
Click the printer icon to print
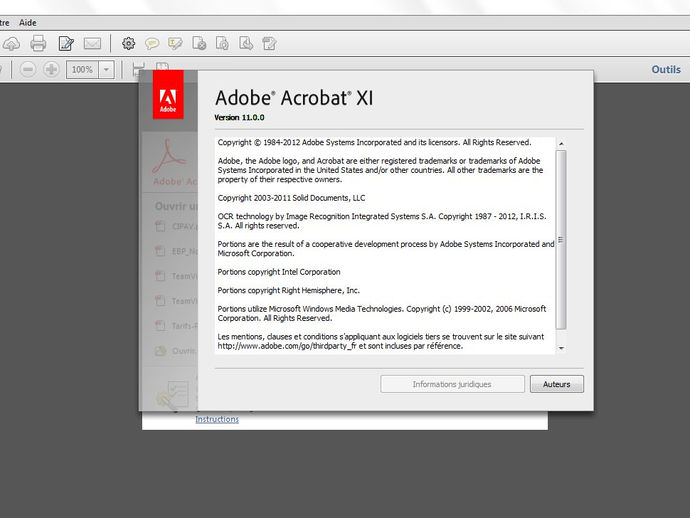pyautogui.click(x=38, y=43)
